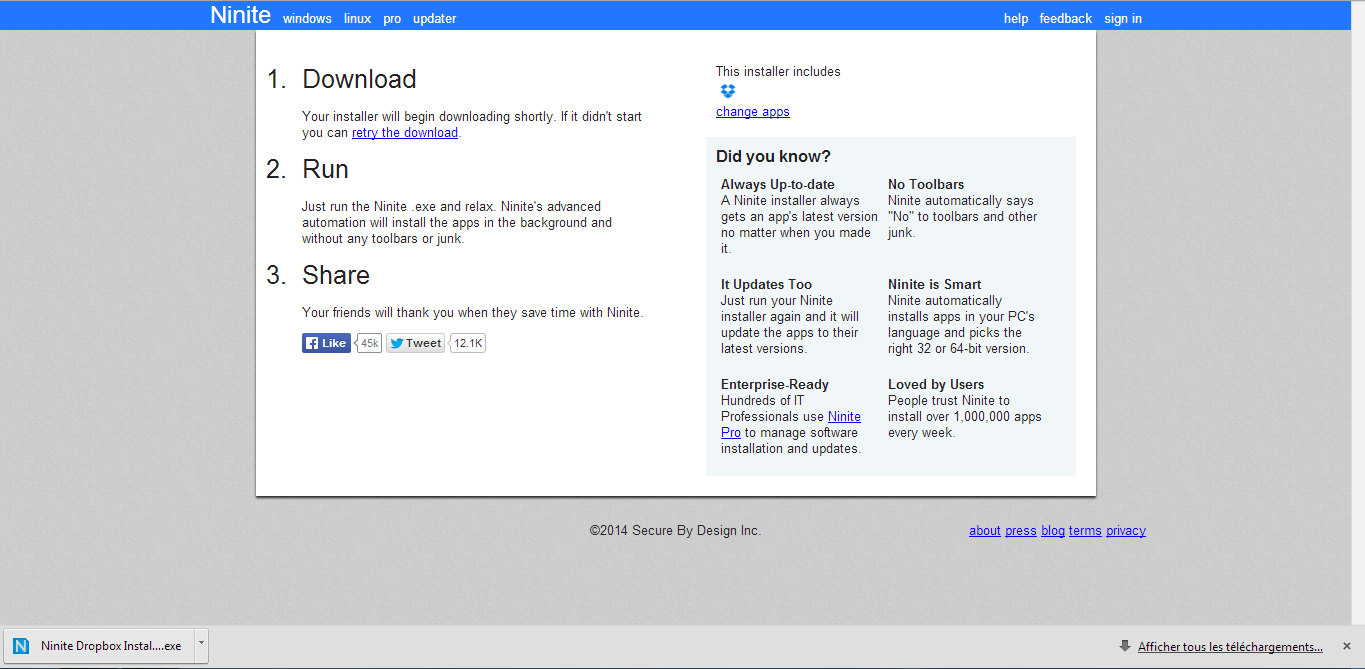
Task: Open the Ninite Dropbox Installer exe download
Action: click(x=100, y=646)
